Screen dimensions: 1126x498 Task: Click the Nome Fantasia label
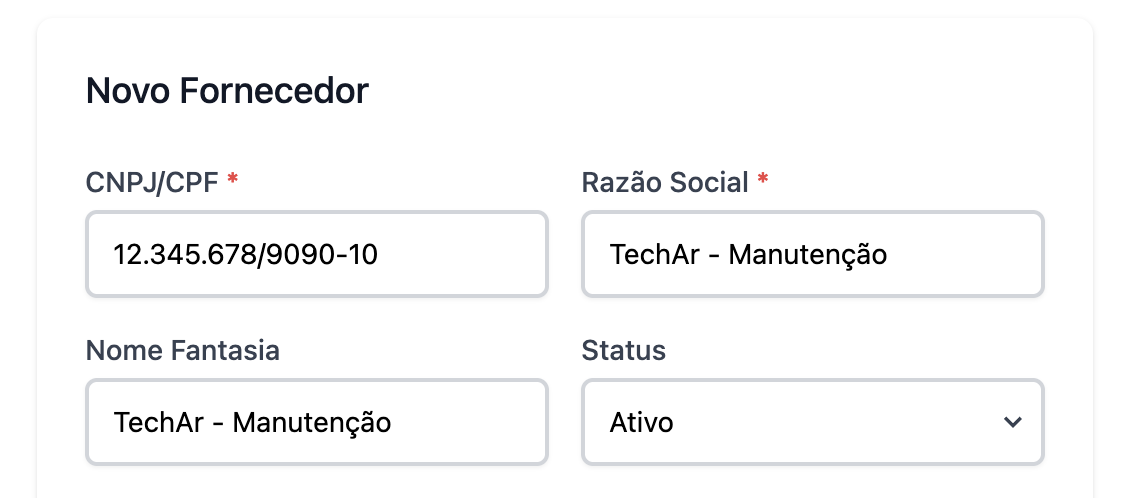click(183, 350)
